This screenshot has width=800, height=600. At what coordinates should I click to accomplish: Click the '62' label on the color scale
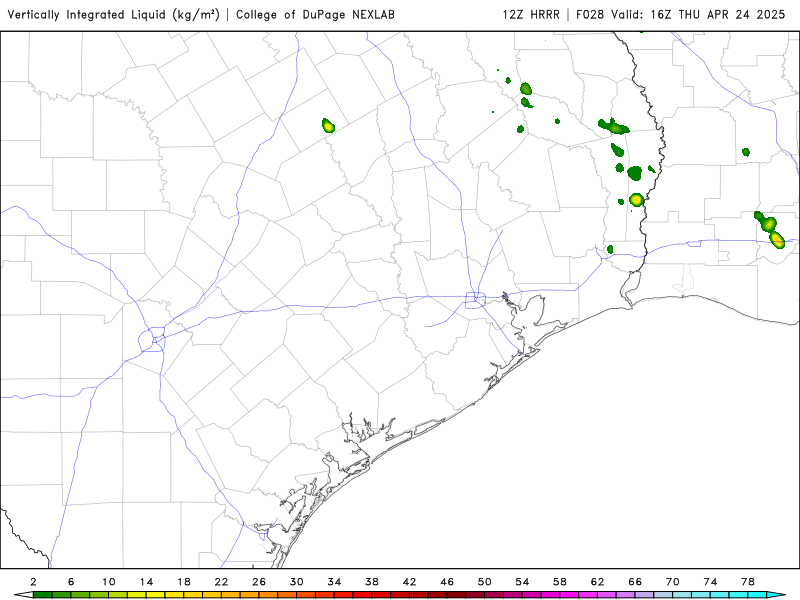point(597,582)
